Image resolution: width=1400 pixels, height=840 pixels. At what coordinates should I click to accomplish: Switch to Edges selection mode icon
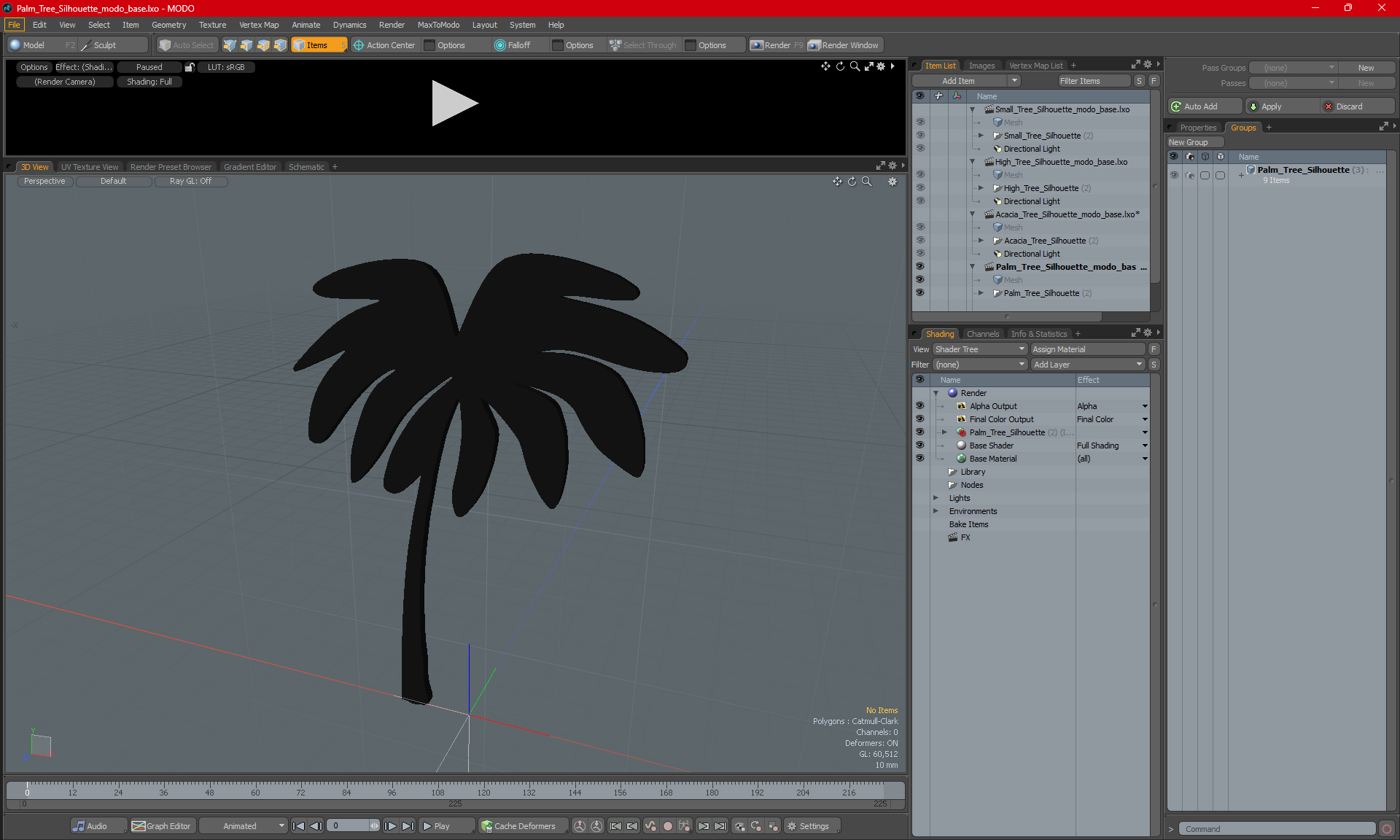click(x=246, y=45)
